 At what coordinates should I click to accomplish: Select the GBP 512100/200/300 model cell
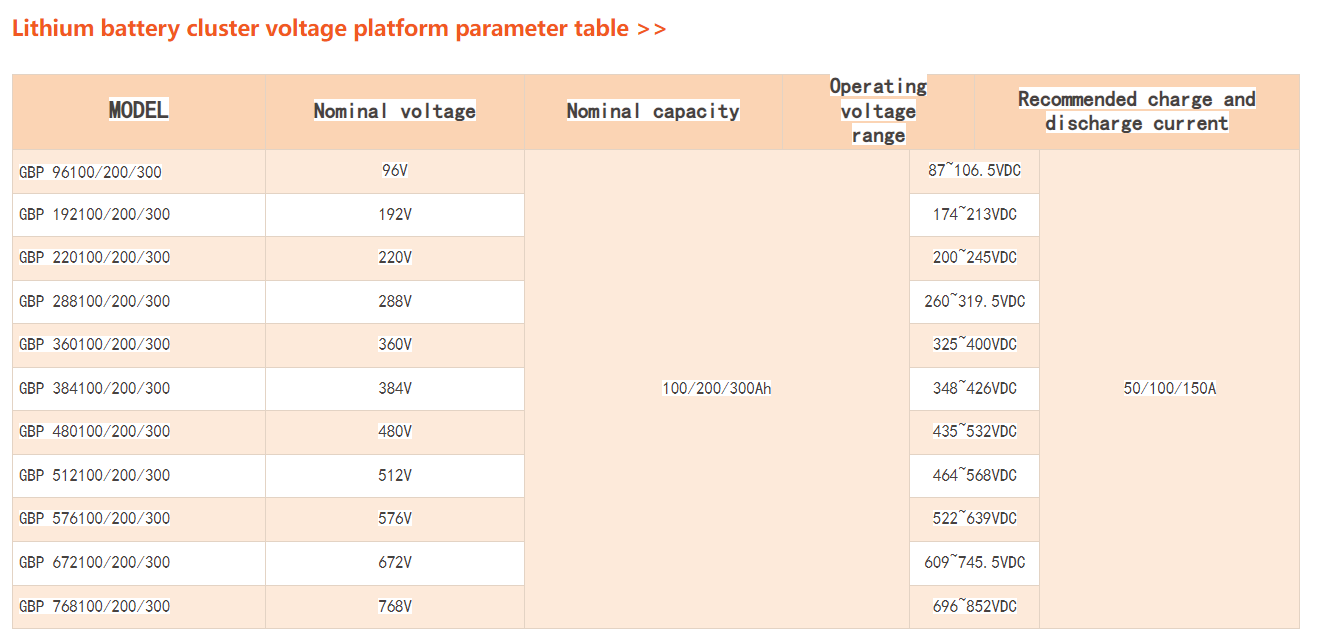point(94,475)
